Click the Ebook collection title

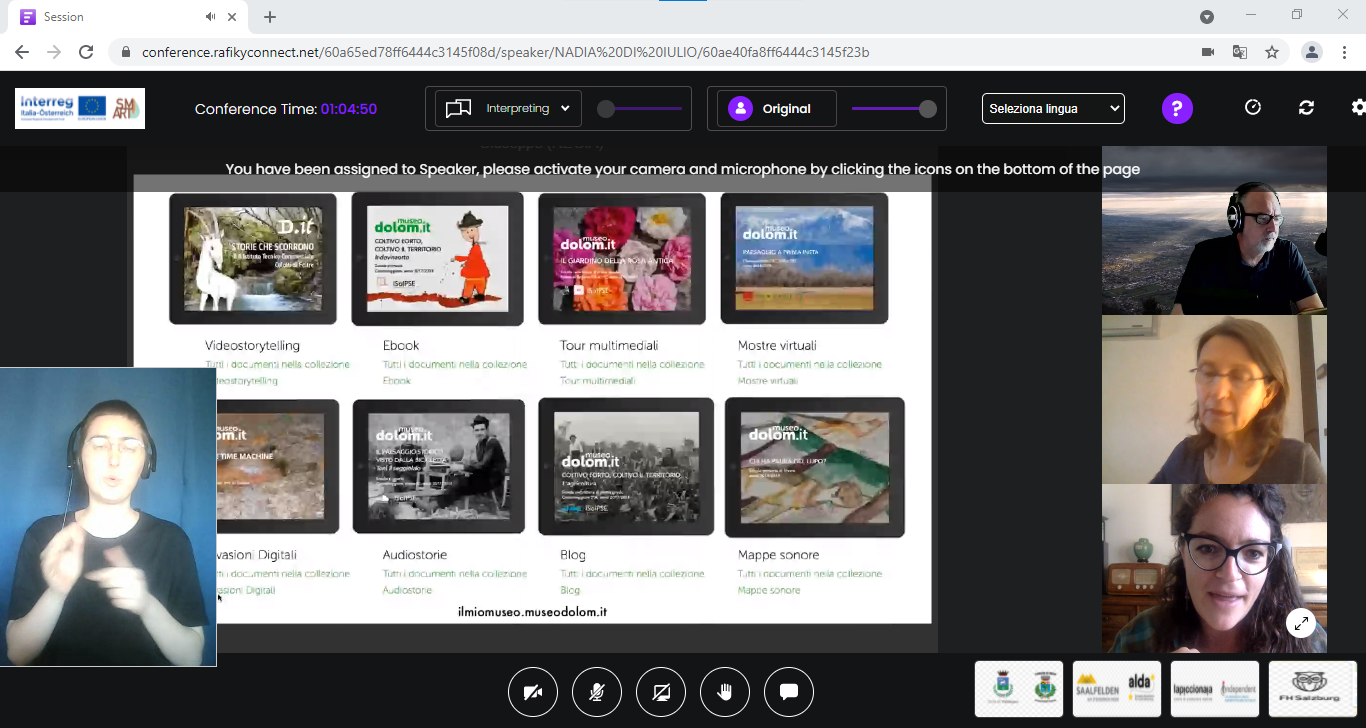pos(401,346)
